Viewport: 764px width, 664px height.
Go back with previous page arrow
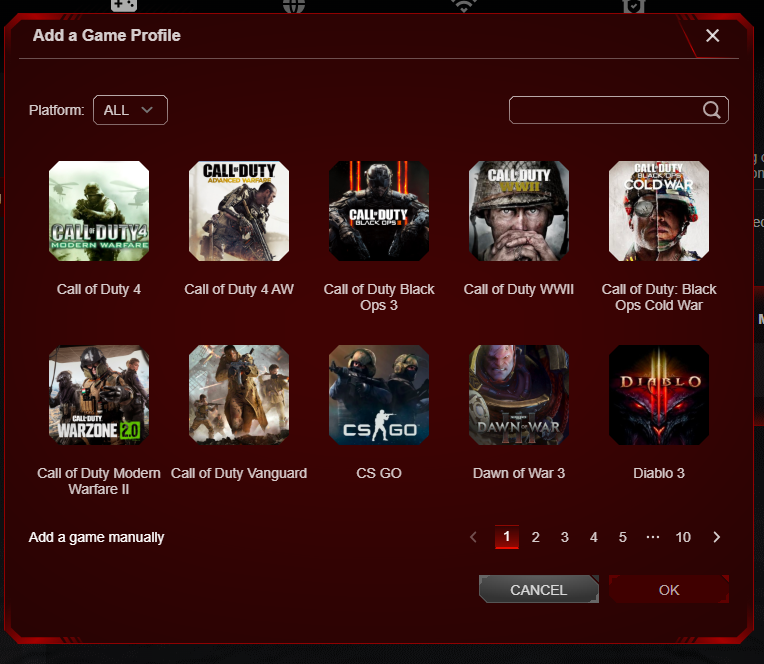tap(474, 537)
